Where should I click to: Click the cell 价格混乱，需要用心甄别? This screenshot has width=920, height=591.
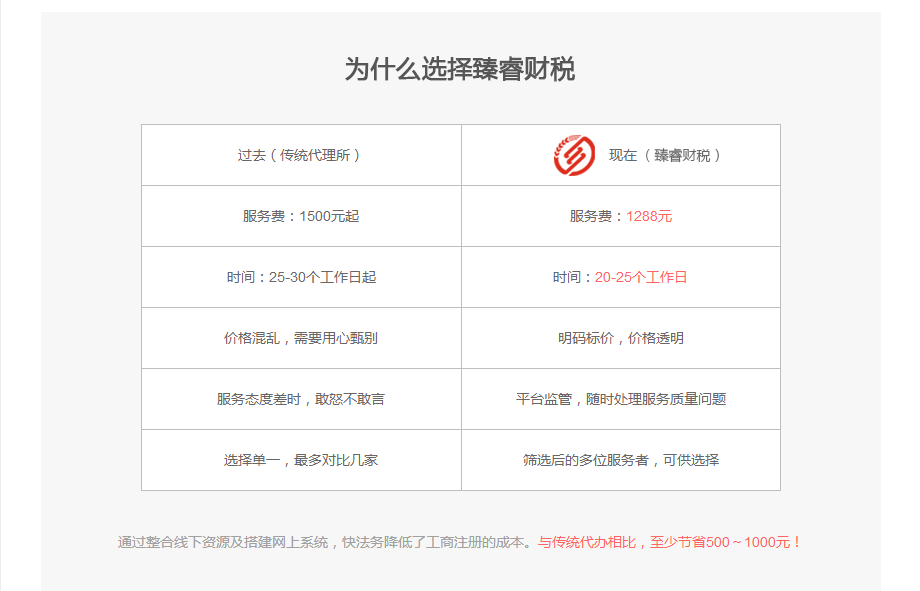[x=302, y=338]
